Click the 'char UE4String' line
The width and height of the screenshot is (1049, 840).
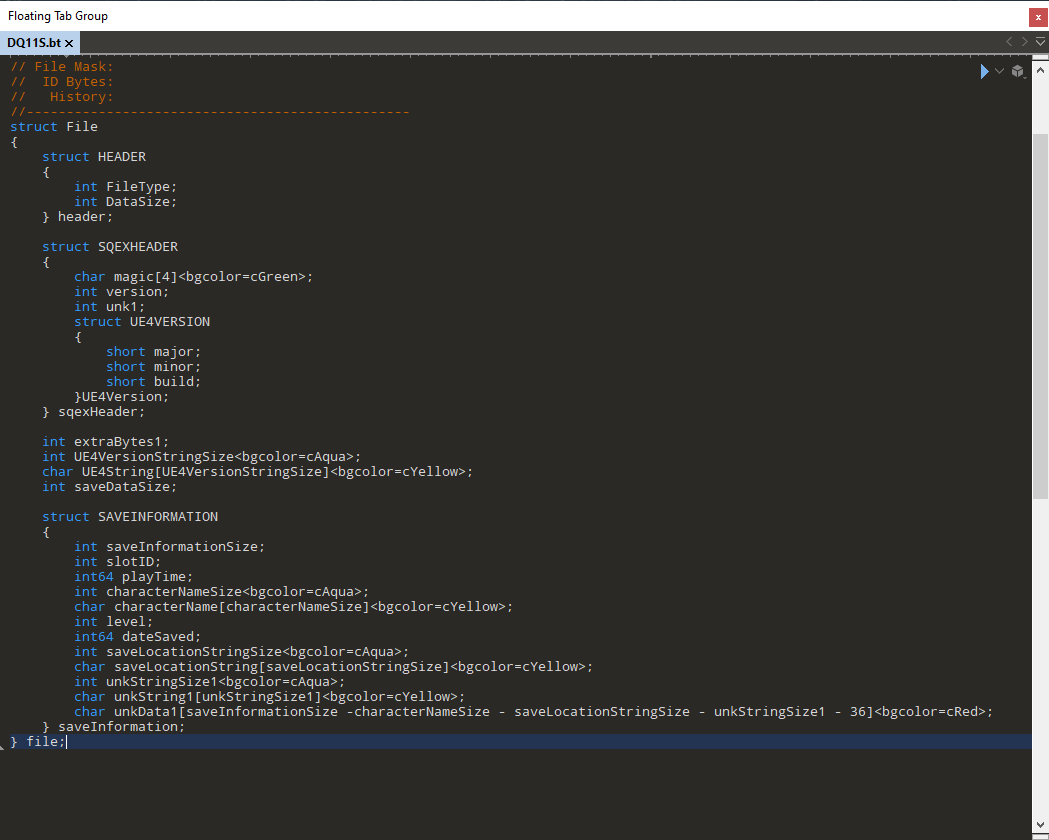click(258, 471)
